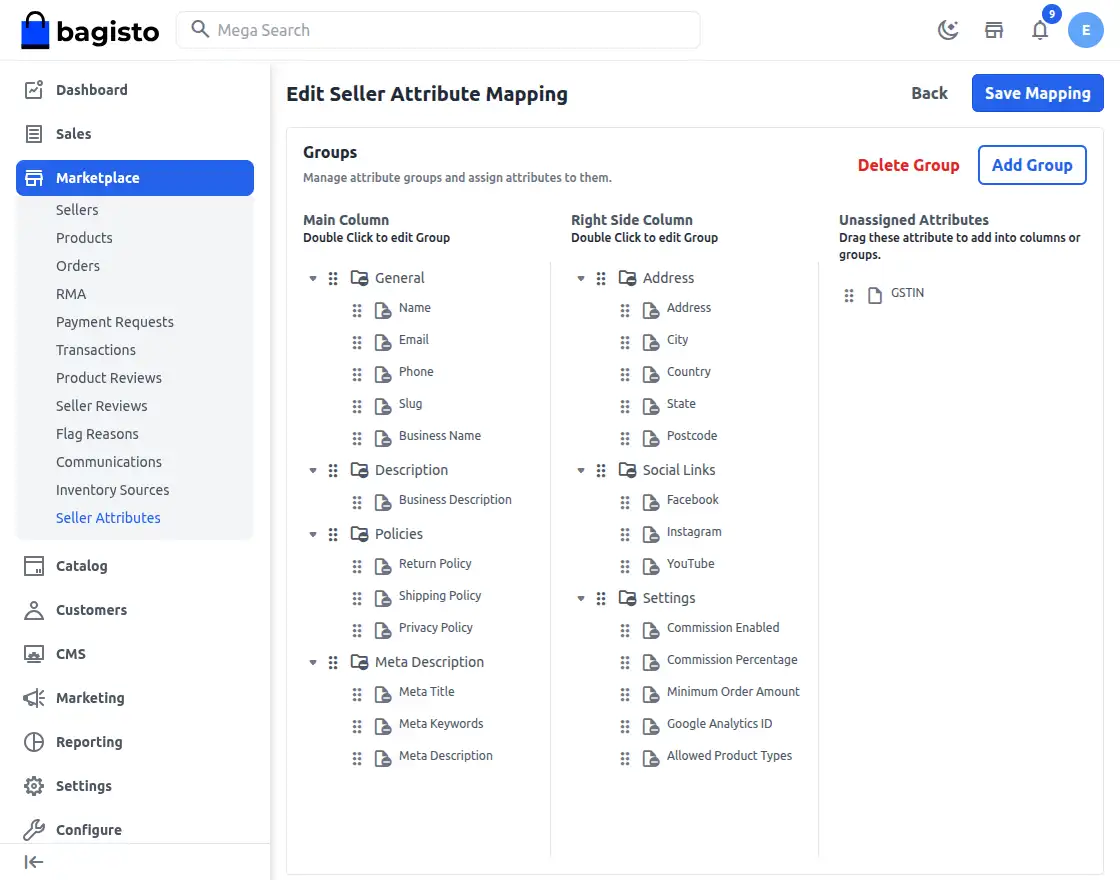Open the Seller Attributes menu item
The height and width of the screenshot is (880, 1120).
[x=108, y=517]
